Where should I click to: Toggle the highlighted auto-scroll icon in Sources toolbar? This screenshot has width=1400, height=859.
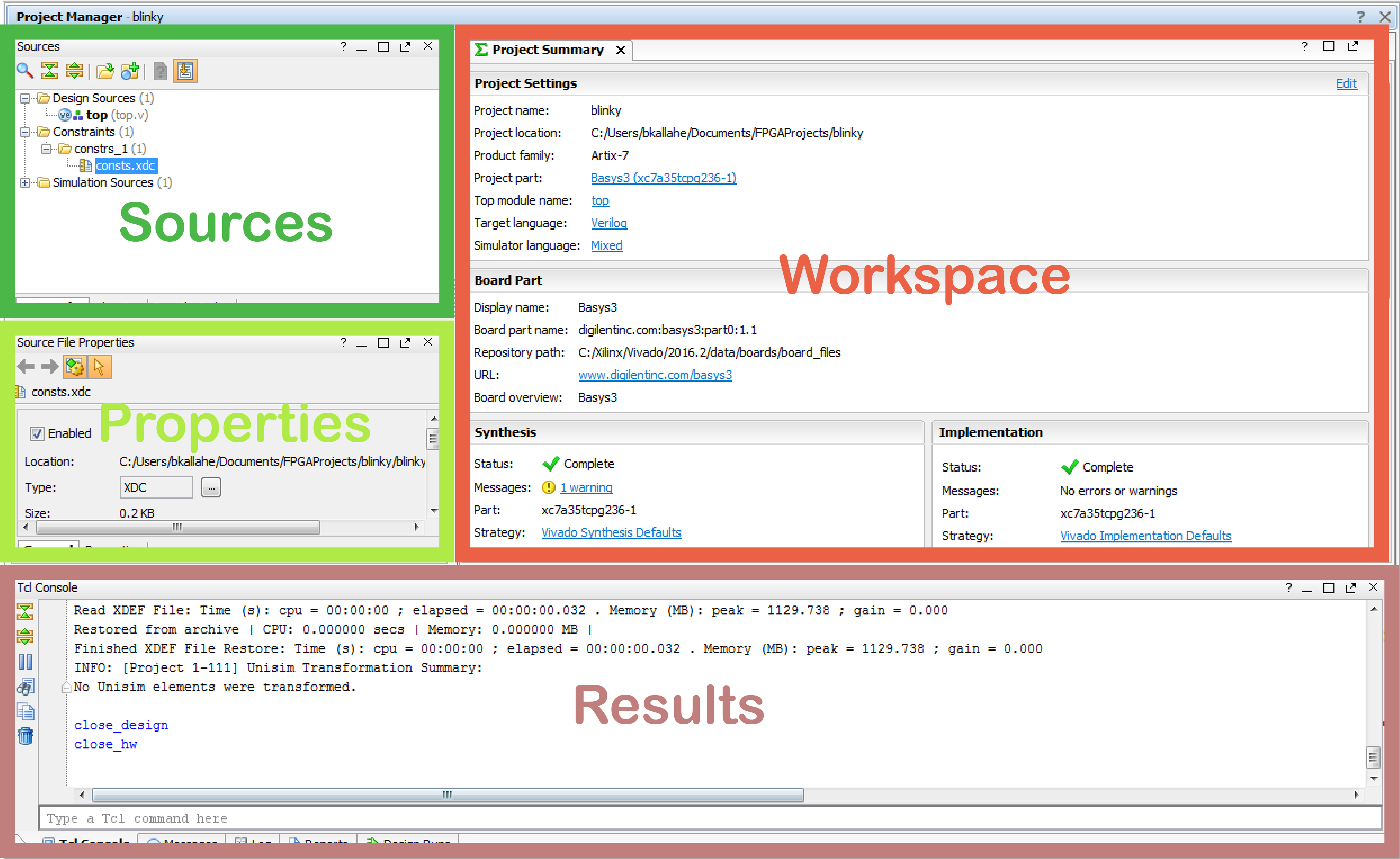(x=185, y=71)
